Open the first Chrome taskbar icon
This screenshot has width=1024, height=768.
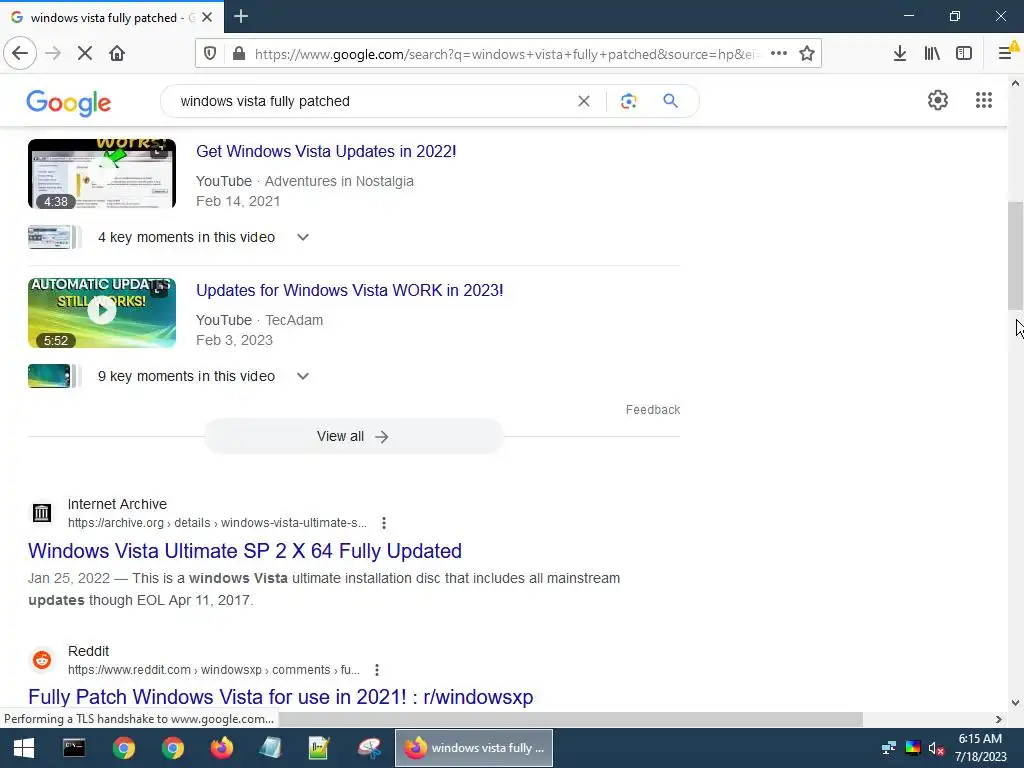(x=123, y=748)
